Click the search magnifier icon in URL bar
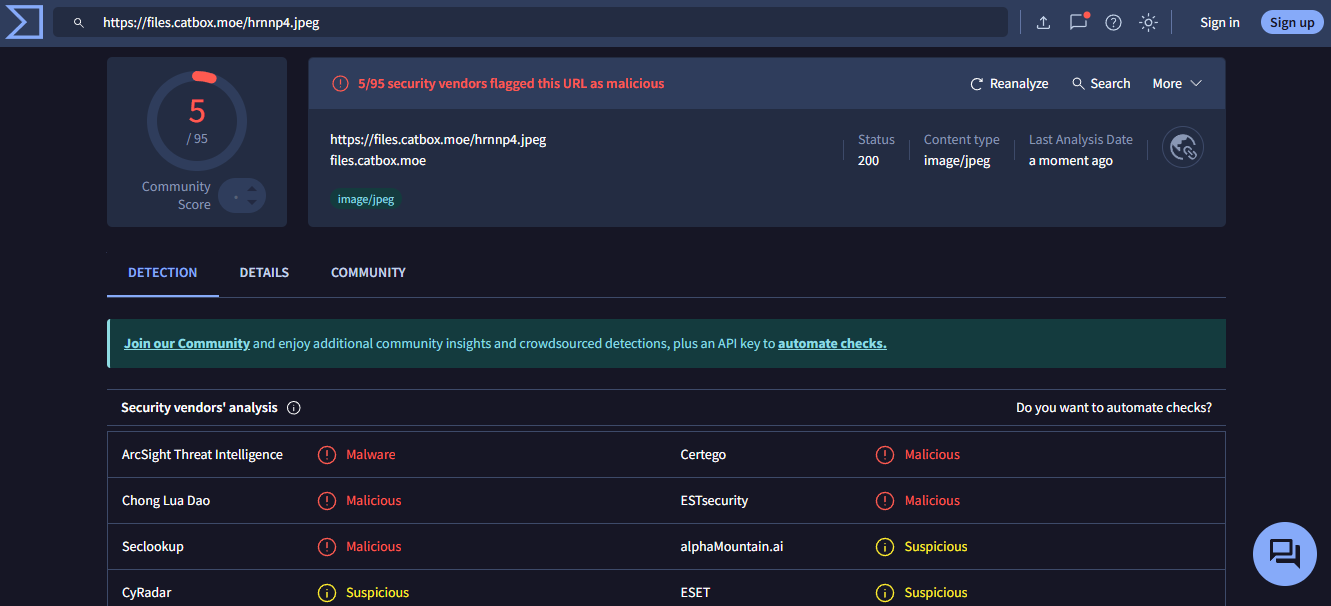 (79, 22)
